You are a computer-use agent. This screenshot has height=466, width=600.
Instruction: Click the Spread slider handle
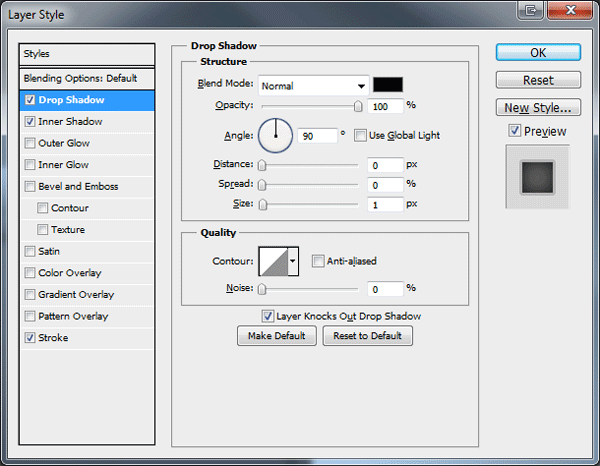262,185
